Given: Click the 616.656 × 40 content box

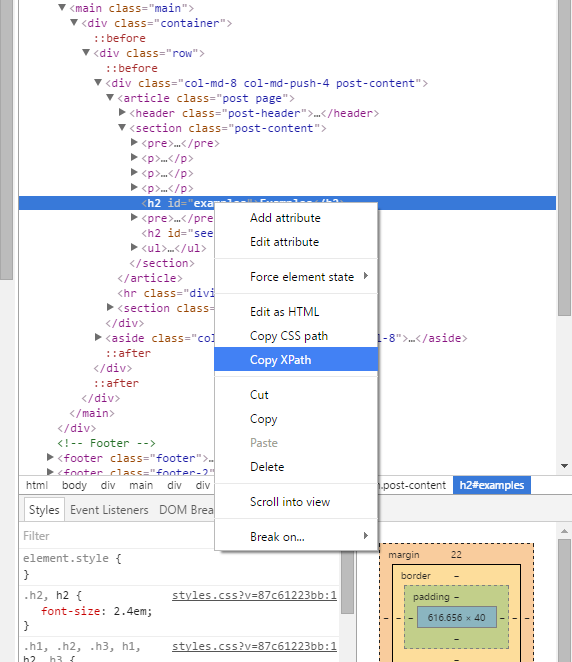Looking at the screenshot, I should point(456,618).
